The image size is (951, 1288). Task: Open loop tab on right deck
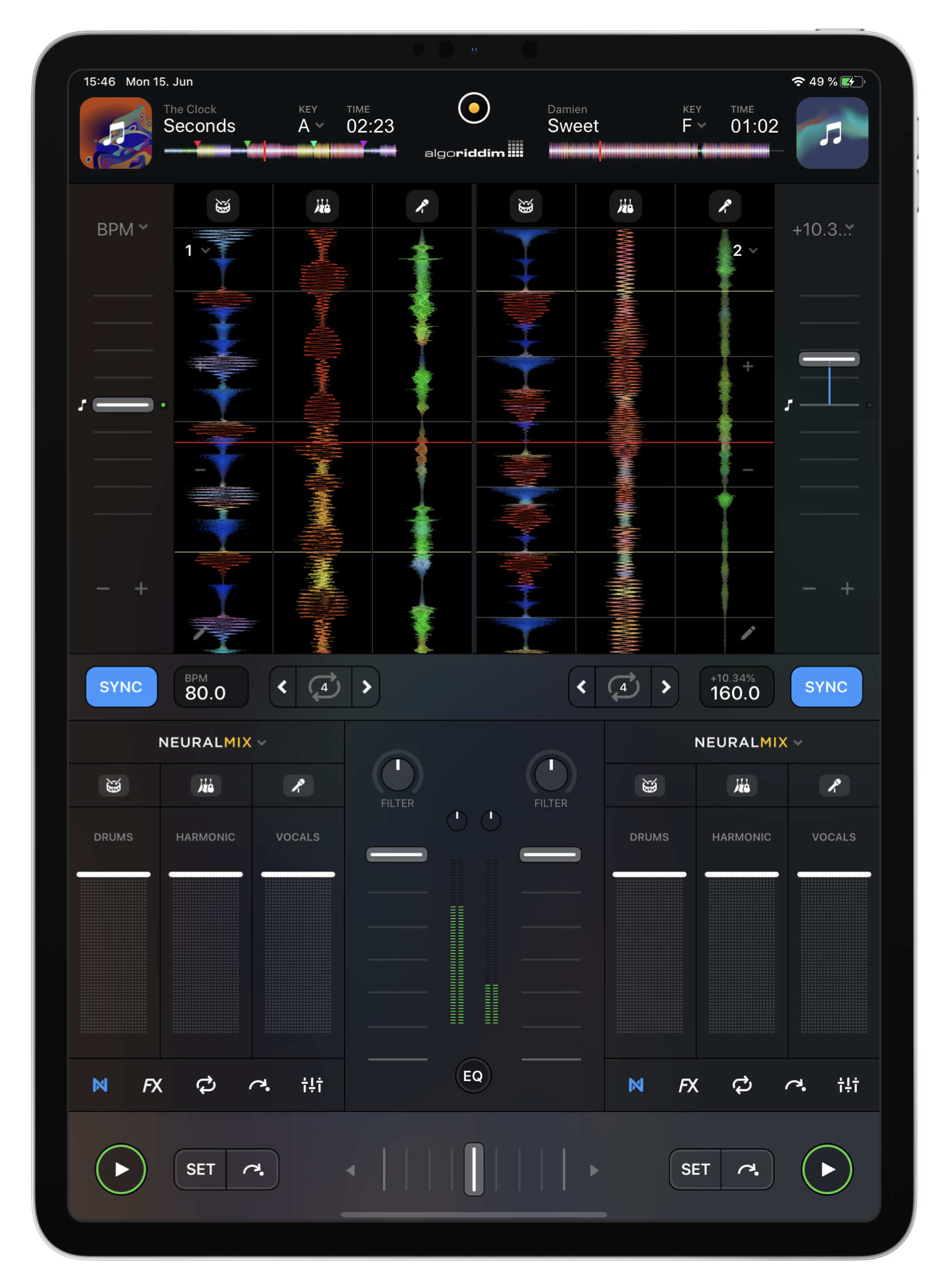click(x=741, y=1086)
